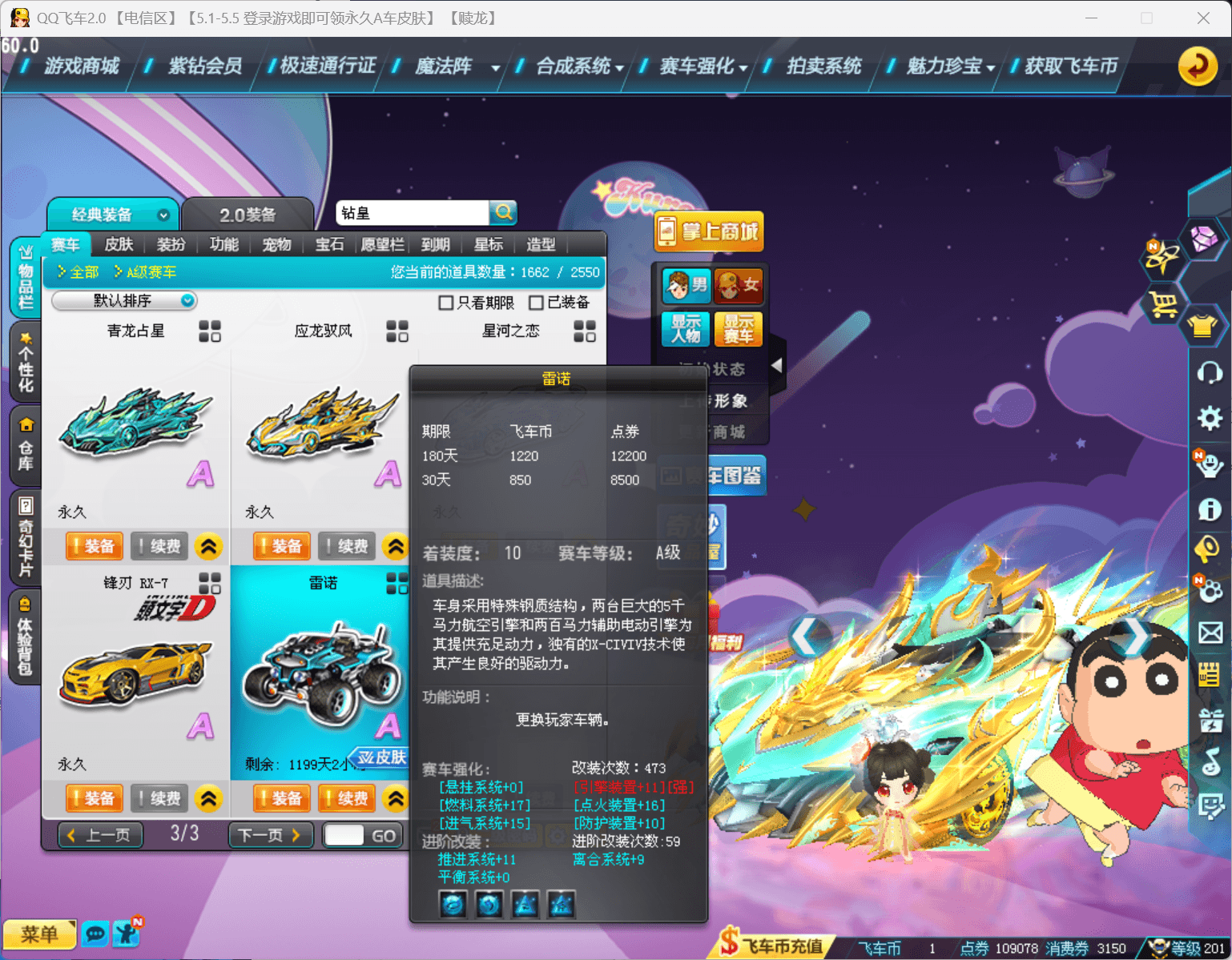This screenshot has height=960, width=1232.
Task: Expand the 合成系统 menu dropdown
Action: pyautogui.click(x=619, y=68)
